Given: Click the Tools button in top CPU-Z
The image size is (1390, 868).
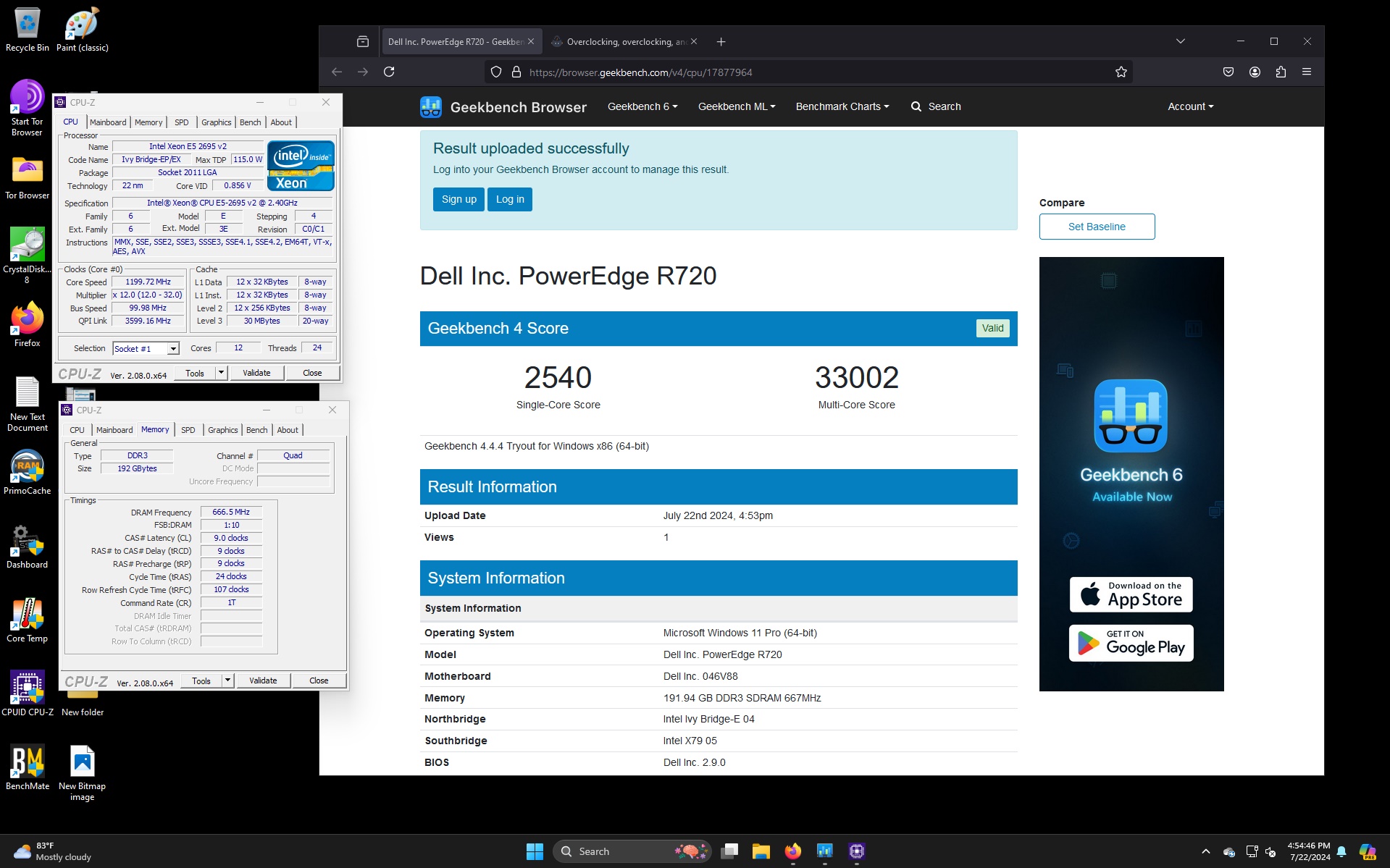Looking at the screenshot, I should pos(195,373).
